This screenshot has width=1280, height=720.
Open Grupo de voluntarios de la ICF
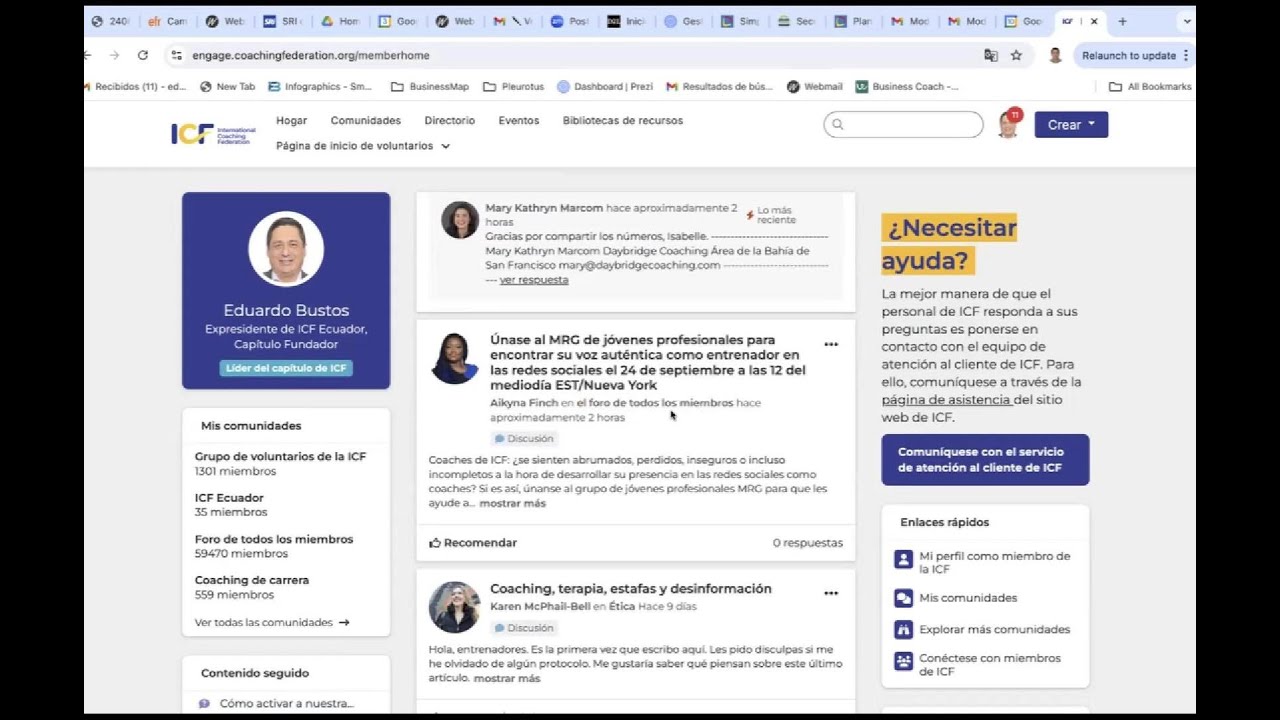pos(281,457)
